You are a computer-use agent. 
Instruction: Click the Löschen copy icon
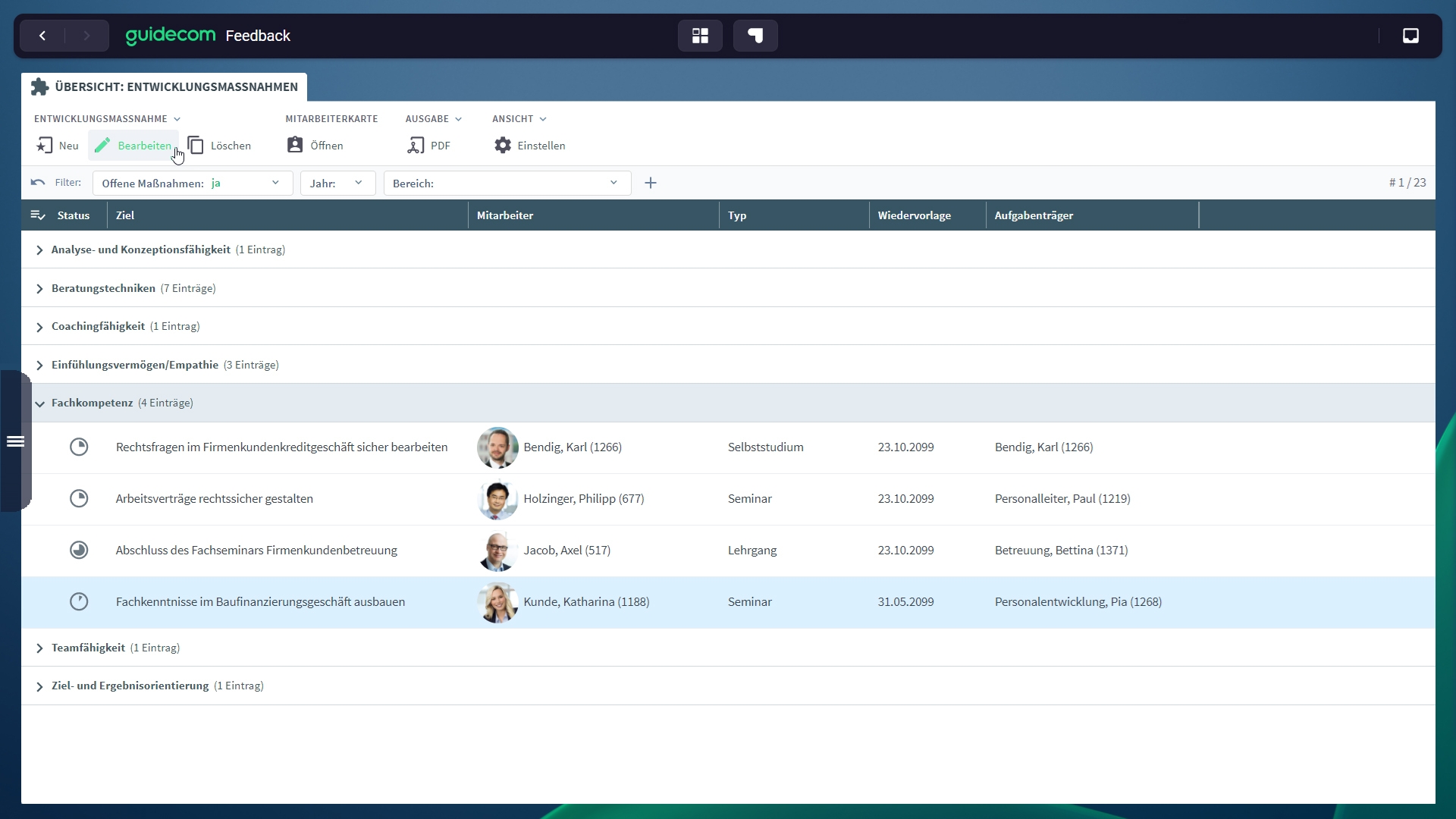click(196, 145)
